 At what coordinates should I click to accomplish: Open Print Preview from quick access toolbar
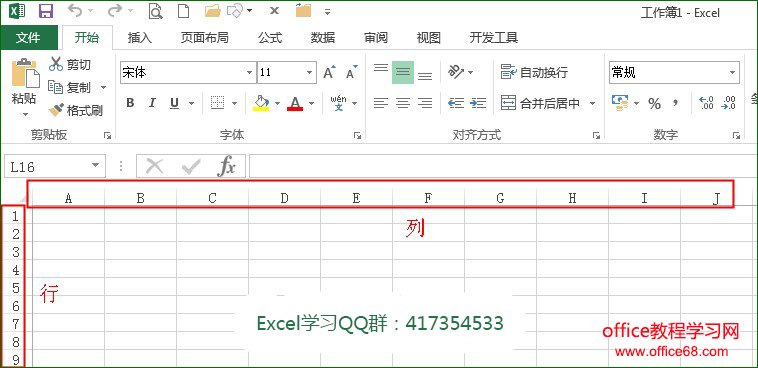[x=155, y=11]
